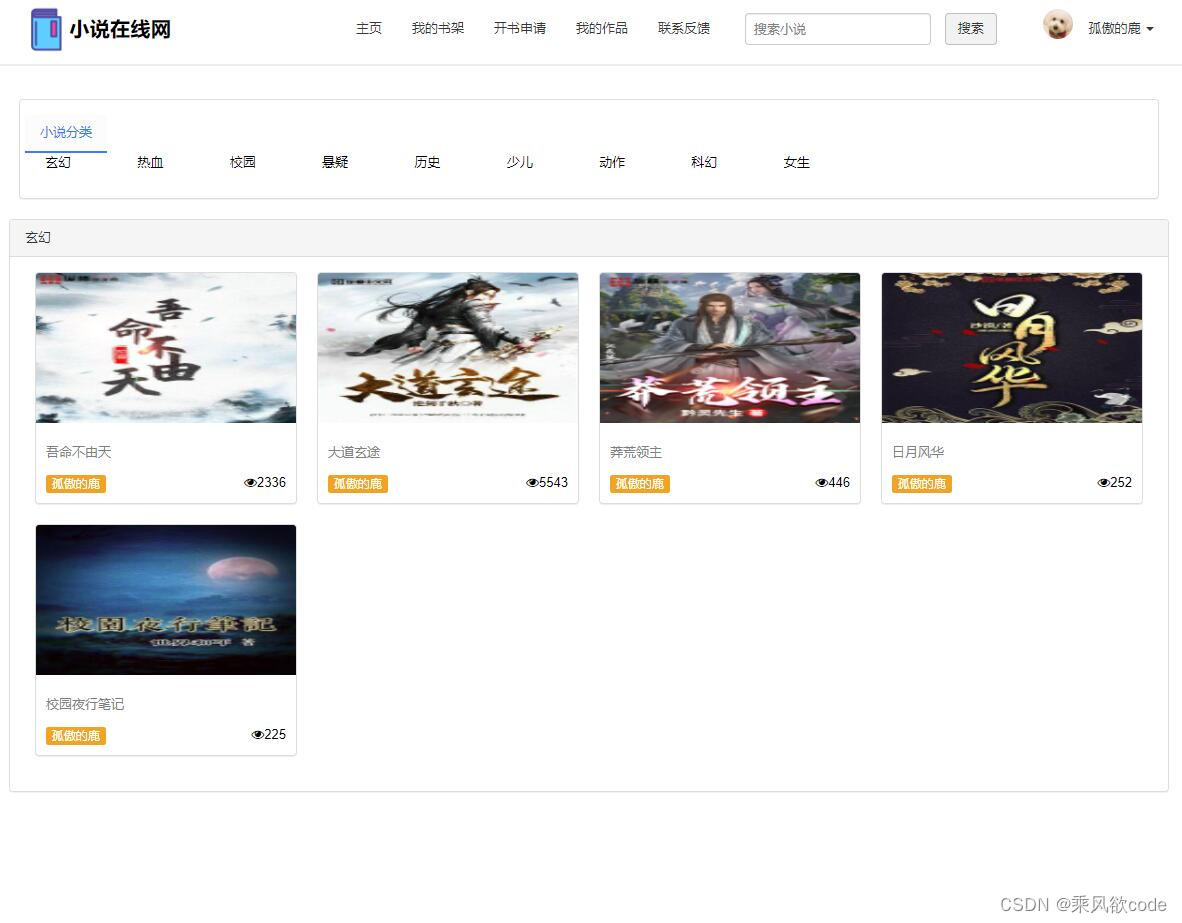1182x923 pixels.
Task: Click the eye icon beside 252 views
Action: click(1103, 483)
